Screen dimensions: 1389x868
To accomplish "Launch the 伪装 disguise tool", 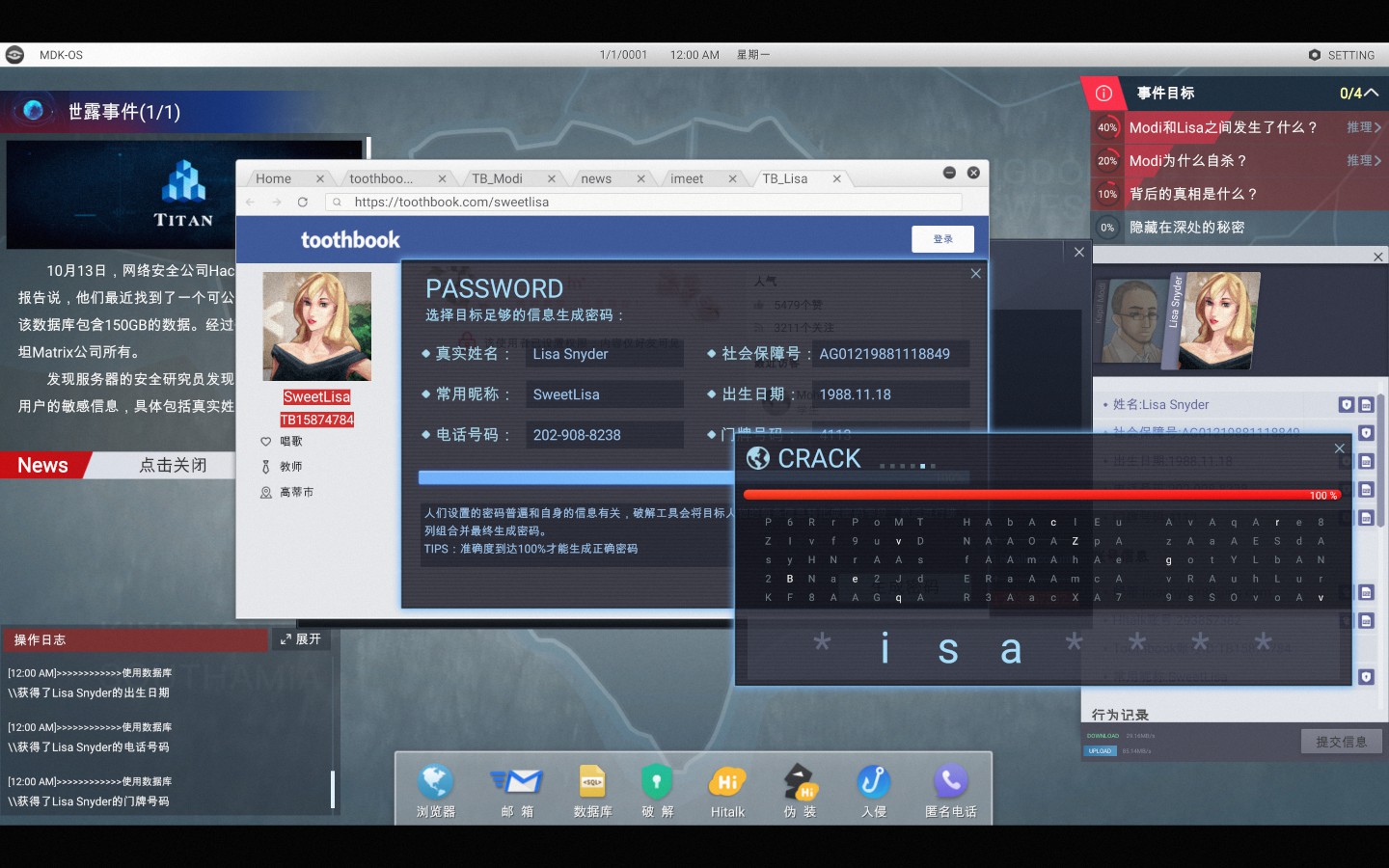I will 800,782.
